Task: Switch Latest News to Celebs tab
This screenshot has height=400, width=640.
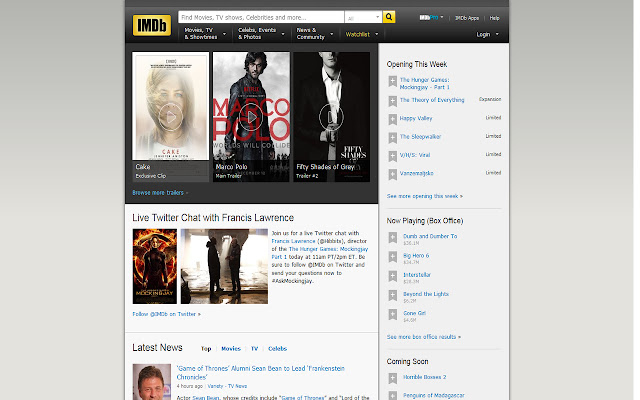Action: click(278, 349)
